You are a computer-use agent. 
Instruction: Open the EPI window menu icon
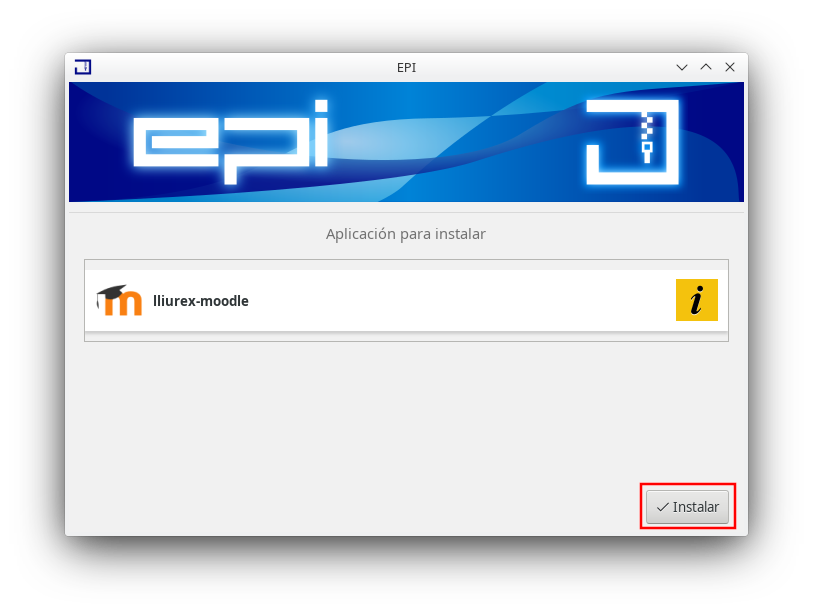[x=83, y=67]
